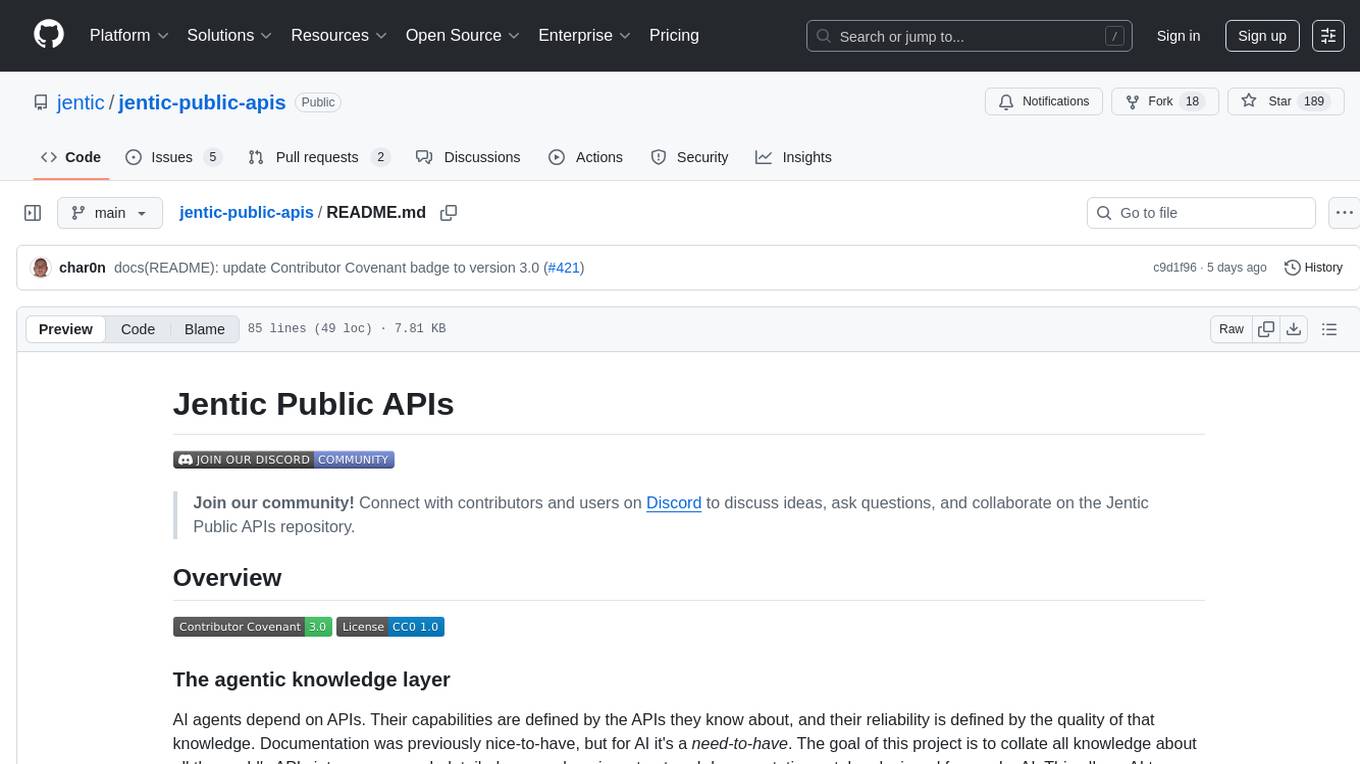Open more file actions ellipsis menu

1344,213
